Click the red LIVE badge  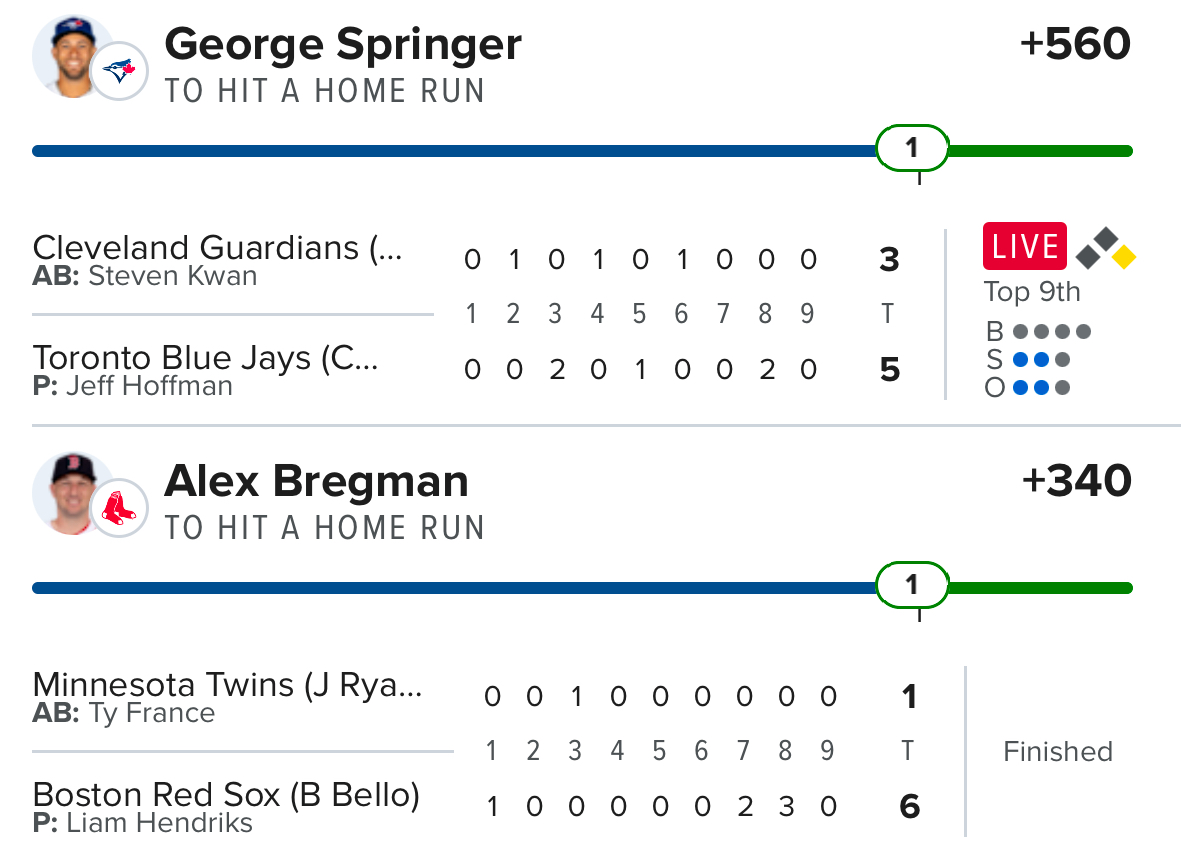(1024, 246)
